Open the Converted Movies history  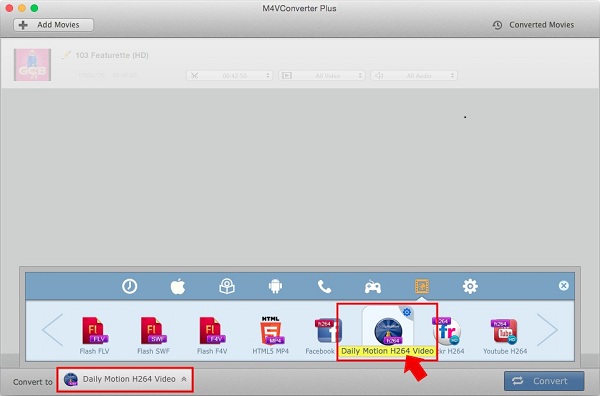pyautogui.click(x=533, y=25)
